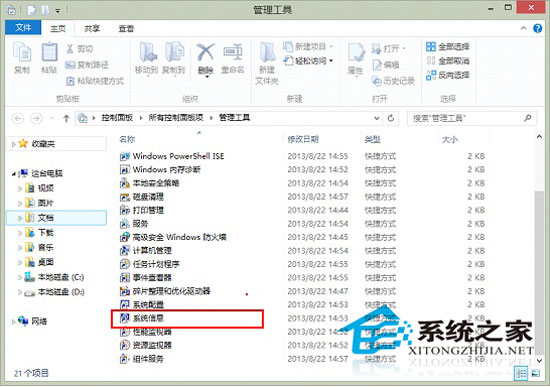Click Copy path (复制路径) in ribbon
The width and height of the screenshot is (550, 387).
87,65
